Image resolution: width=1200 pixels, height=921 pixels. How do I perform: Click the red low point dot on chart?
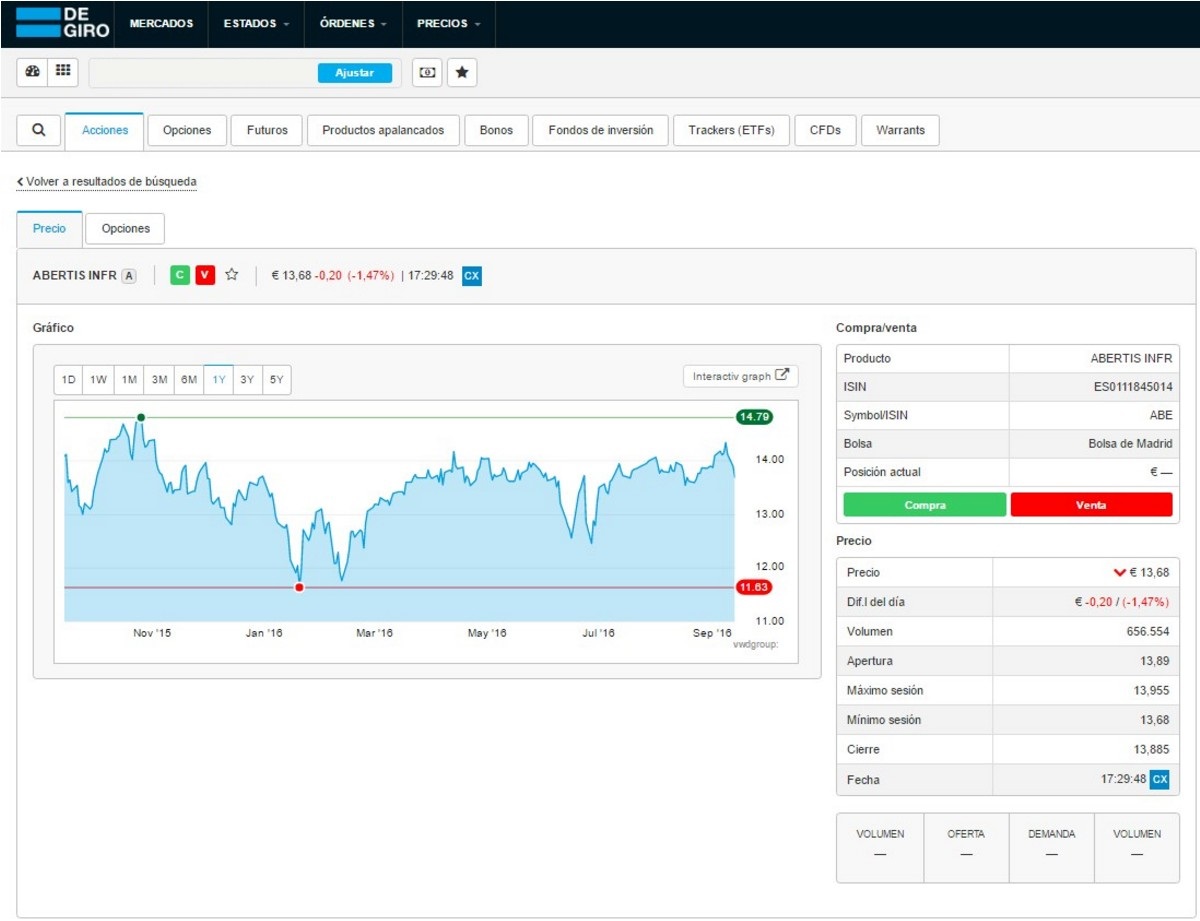click(299, 587)
